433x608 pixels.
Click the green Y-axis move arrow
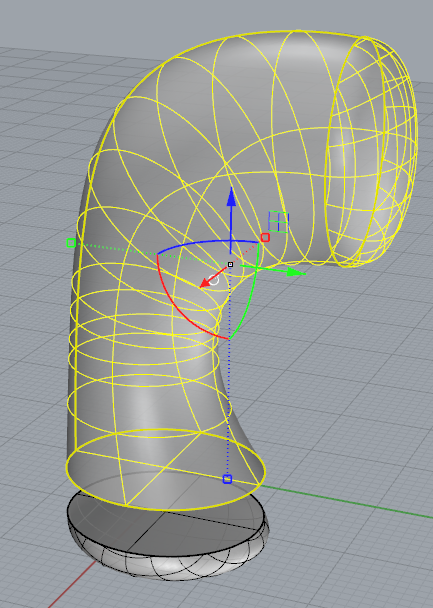[295, 272]
